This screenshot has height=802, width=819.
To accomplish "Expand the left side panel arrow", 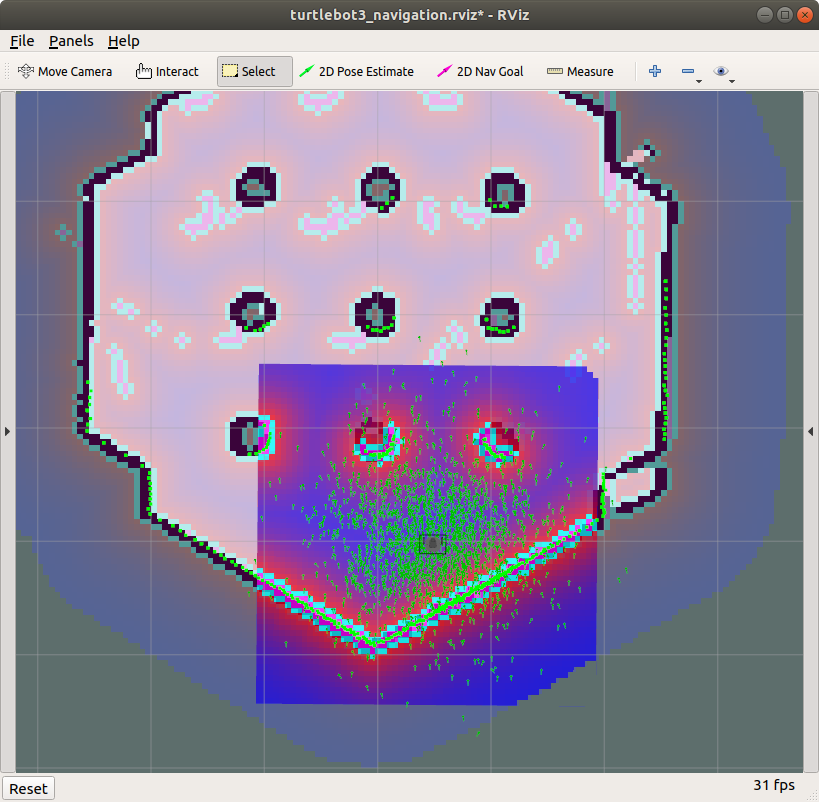I will click(7, 431).
